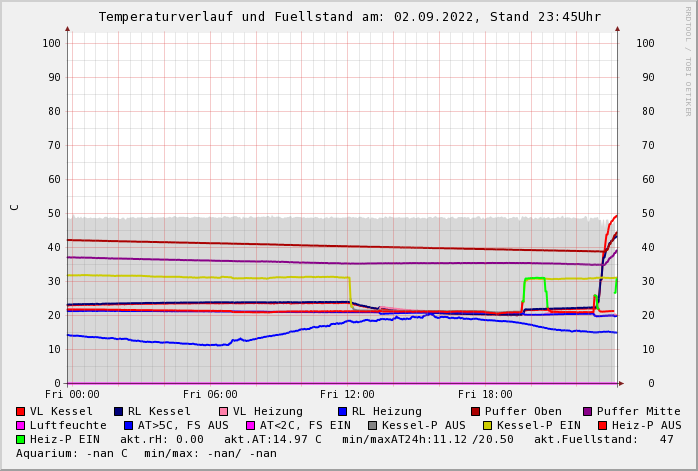Click the left axis unit label C
This screenshot has height=471, width=698.
click(x=15, y=207)
